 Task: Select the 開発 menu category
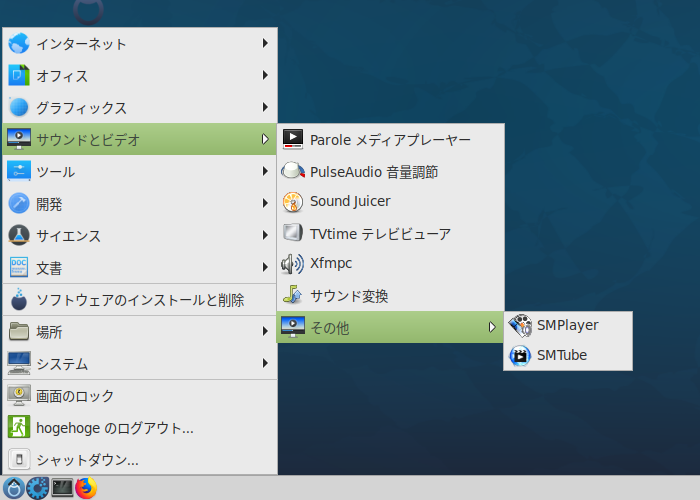140,204
